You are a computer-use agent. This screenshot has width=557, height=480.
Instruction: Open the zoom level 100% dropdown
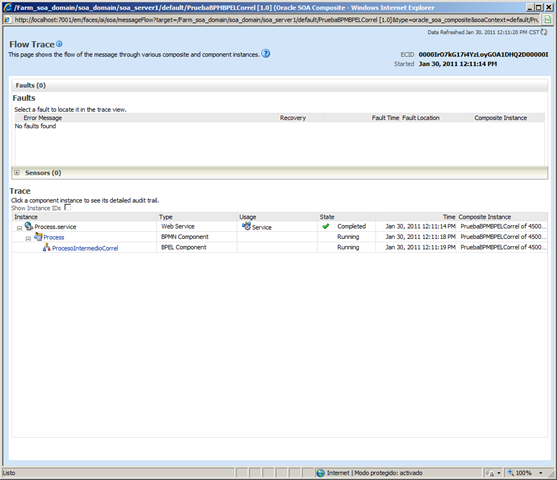(x=541, y=473)
